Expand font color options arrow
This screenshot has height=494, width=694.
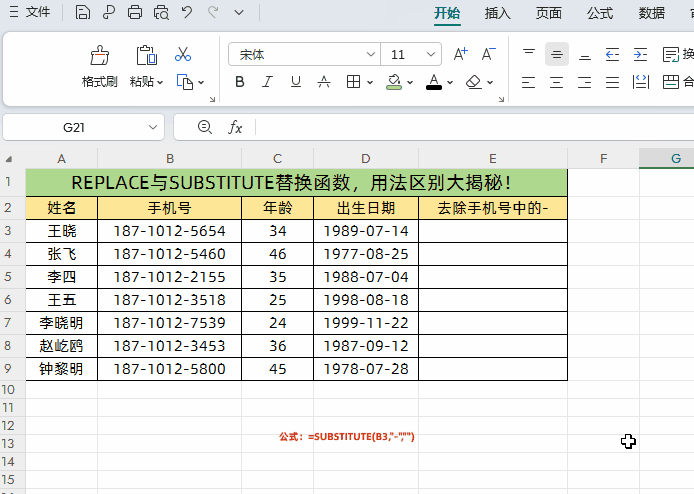450,82
